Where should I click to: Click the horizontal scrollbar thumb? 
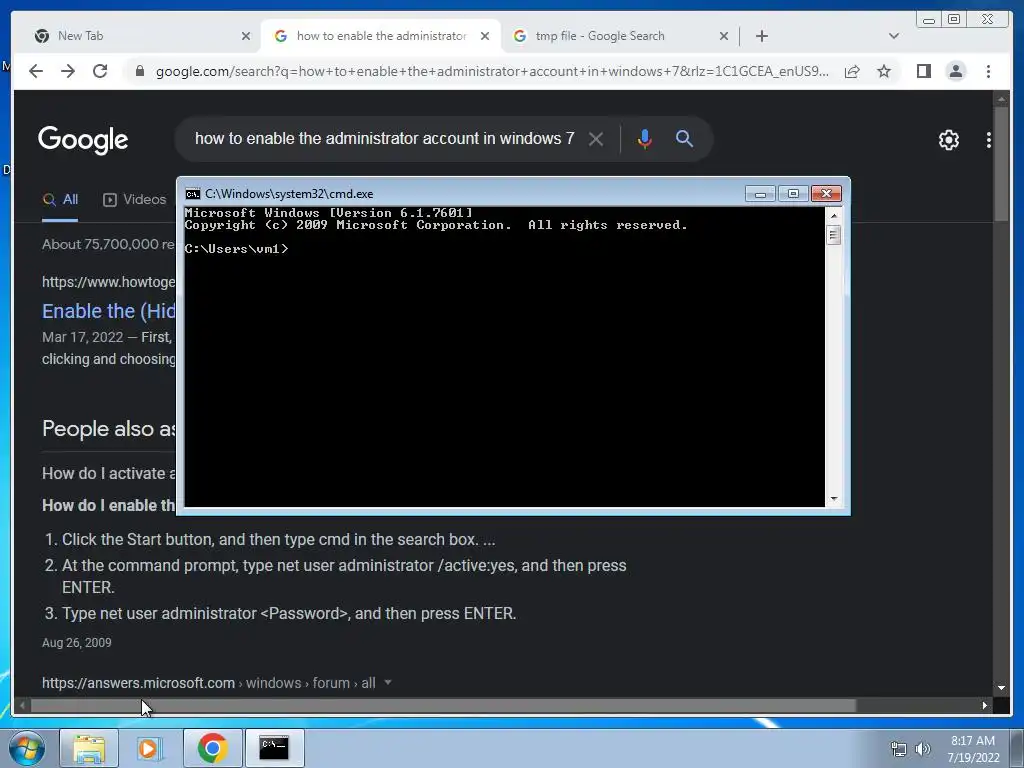pyautogui.click(x=443, y=705)
